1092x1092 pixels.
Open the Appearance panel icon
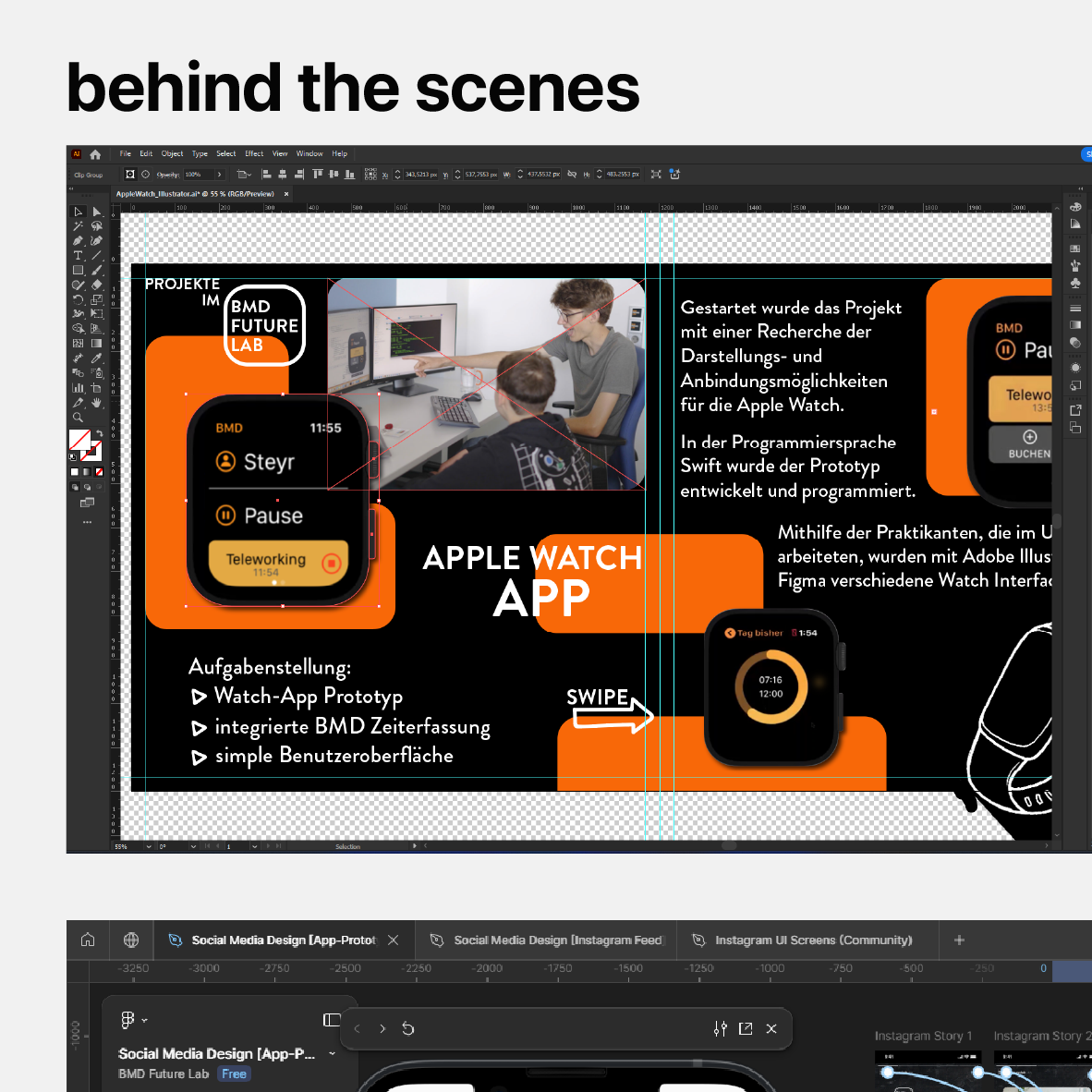(x=1075, y=367)
